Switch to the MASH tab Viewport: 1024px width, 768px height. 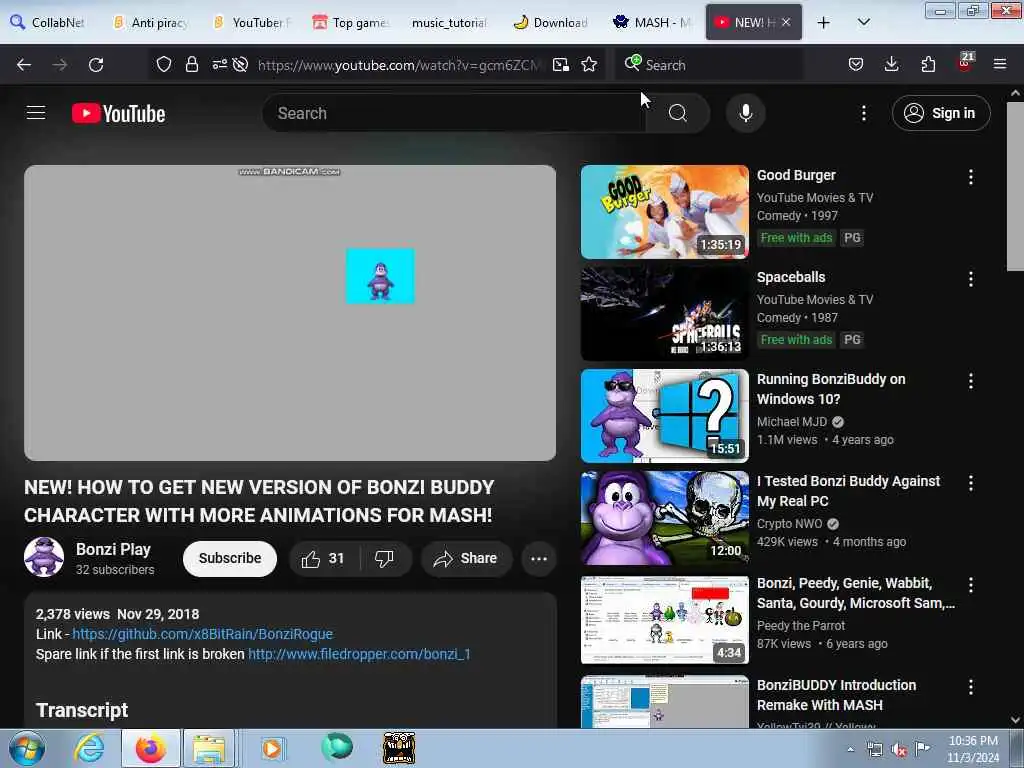[652, 22]
